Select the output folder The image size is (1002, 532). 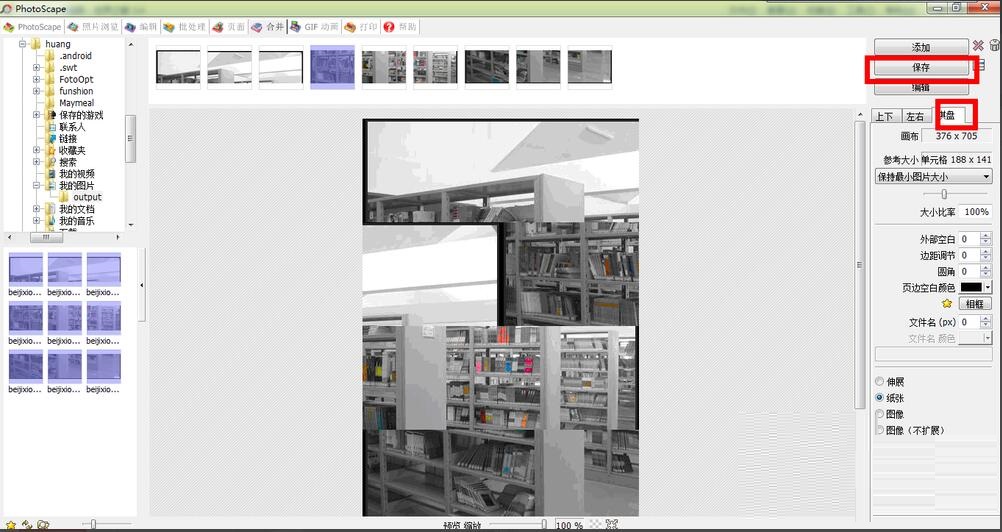(x=88, y=197)
